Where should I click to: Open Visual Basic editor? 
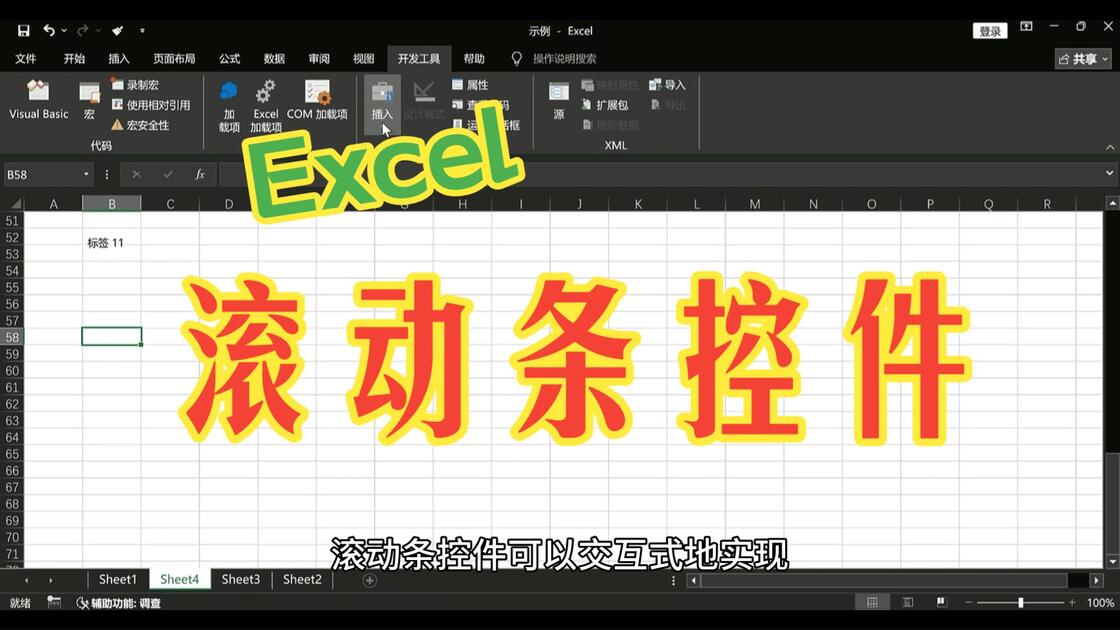tap(39, 99)
